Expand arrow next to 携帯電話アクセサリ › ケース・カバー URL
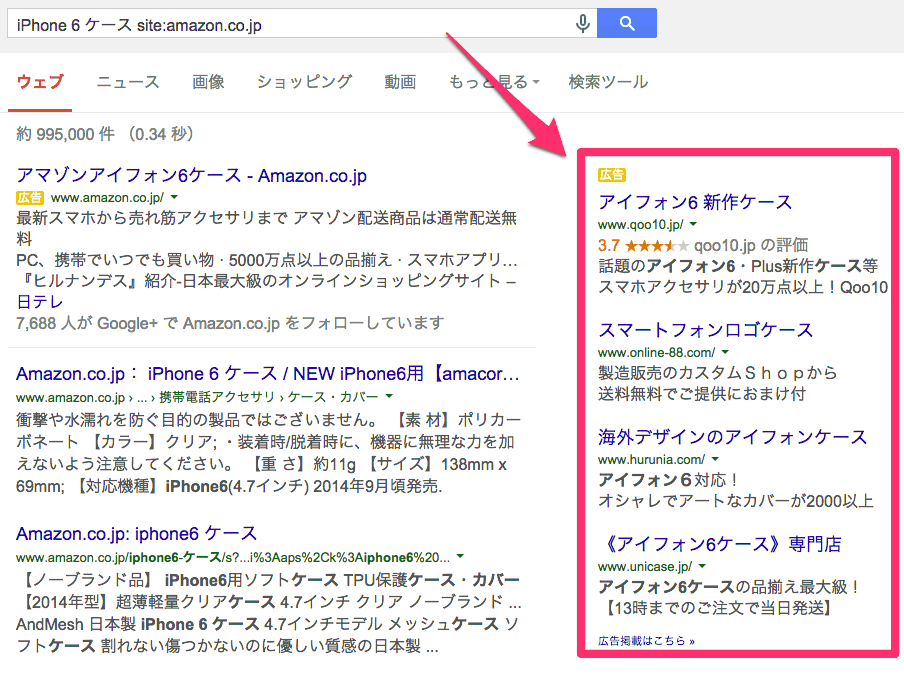This screenshot has width=904, height=674. [x=389, y=396]
